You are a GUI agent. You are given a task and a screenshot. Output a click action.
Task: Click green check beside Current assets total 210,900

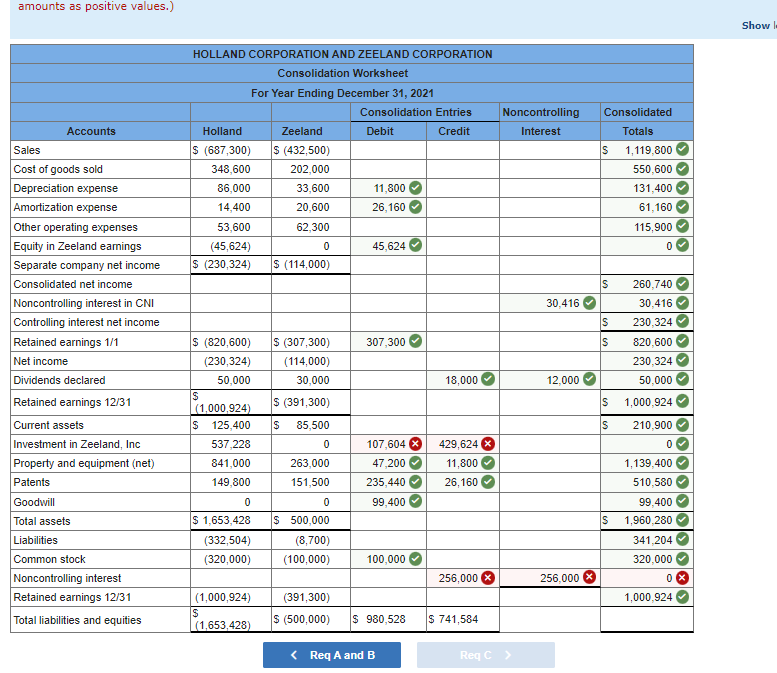tap(682, 425)
